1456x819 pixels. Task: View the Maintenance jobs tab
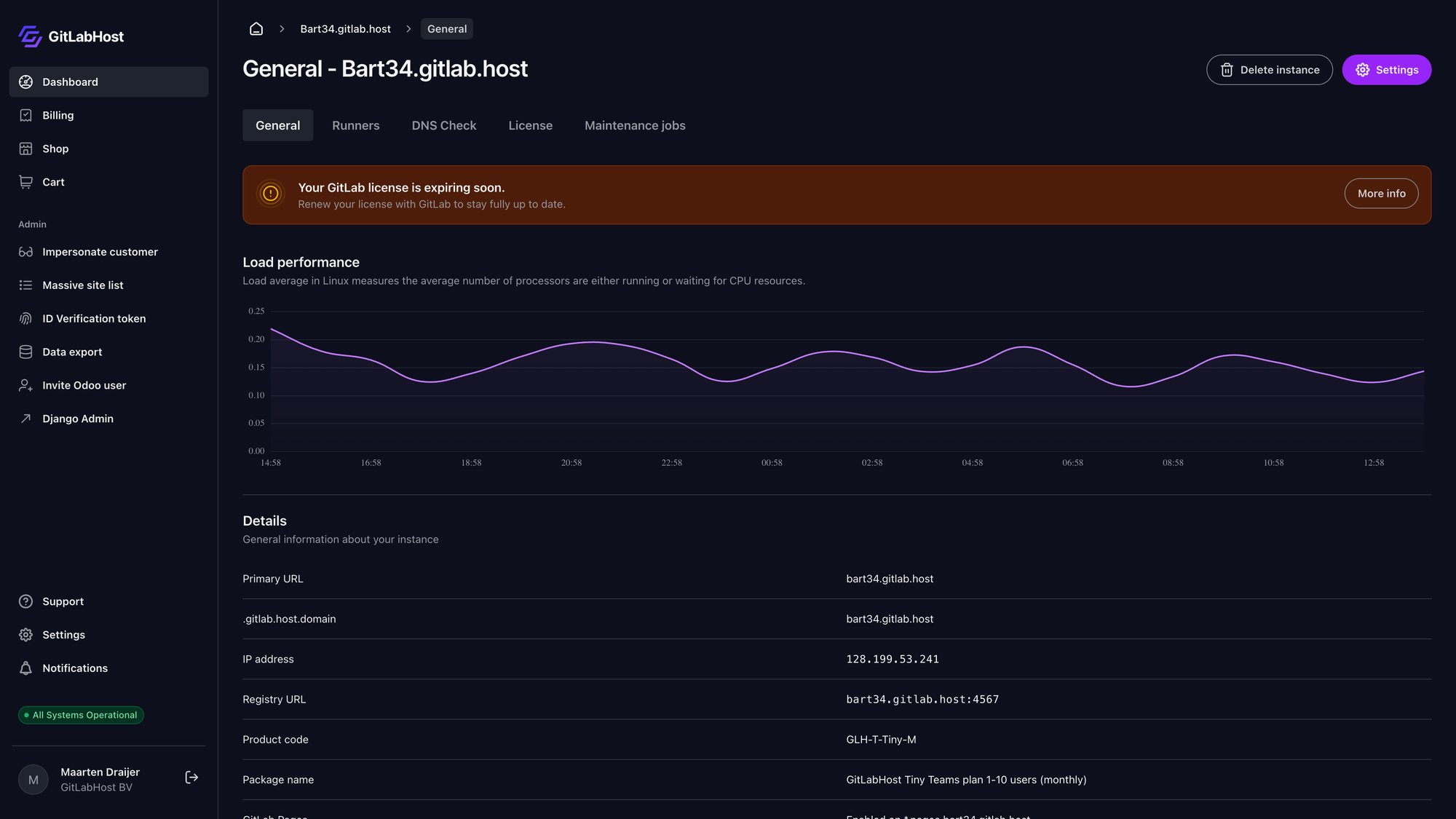pos(634,125)
